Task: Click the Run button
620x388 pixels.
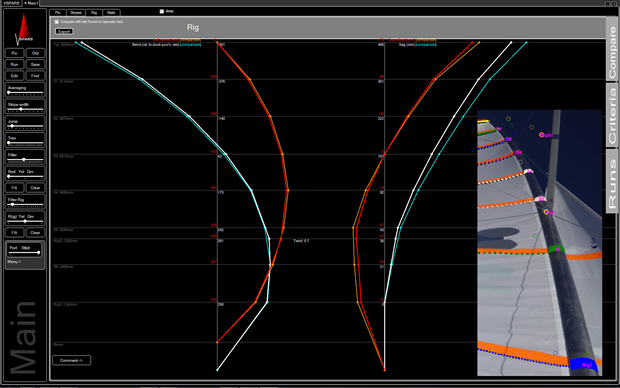Action: (x=14, y=64)
